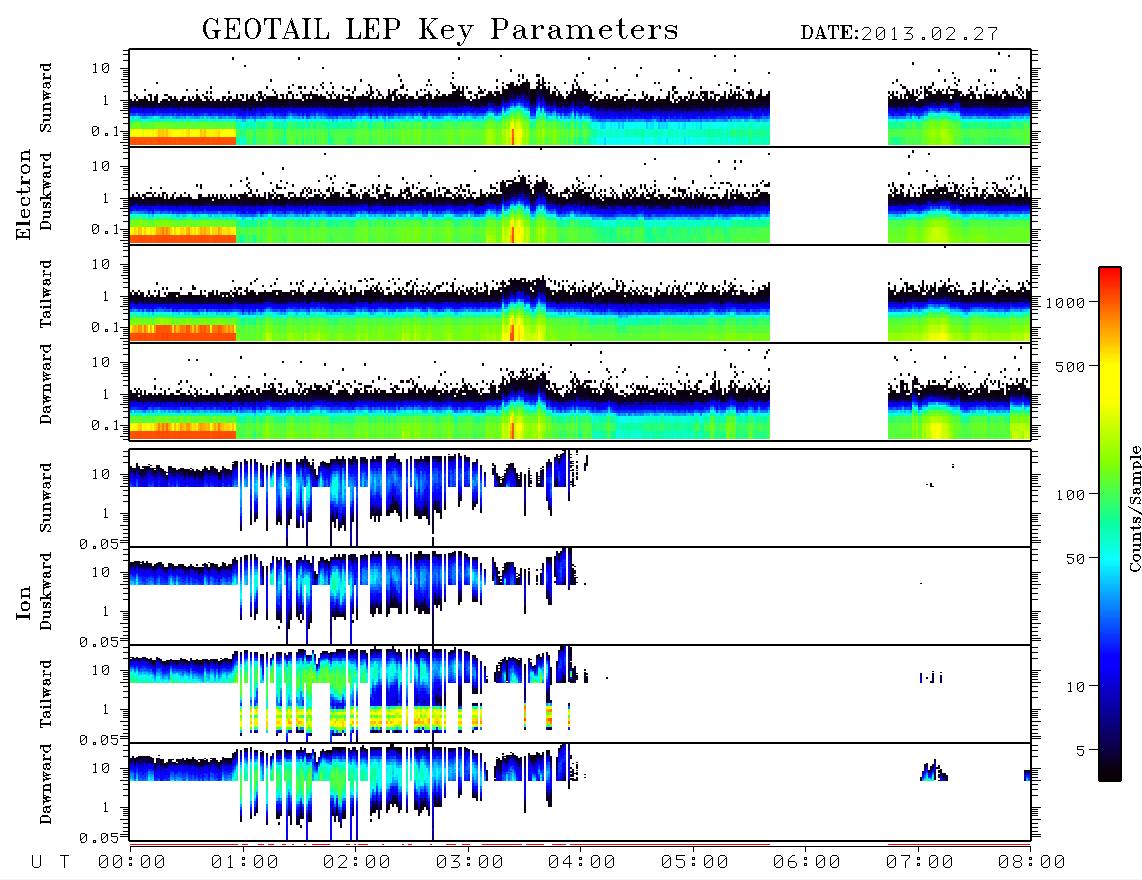Screen dimensions: 1142x880
Task: Click the 02:00 time tick
Action: pyautogui.click(x=357, y=863)
